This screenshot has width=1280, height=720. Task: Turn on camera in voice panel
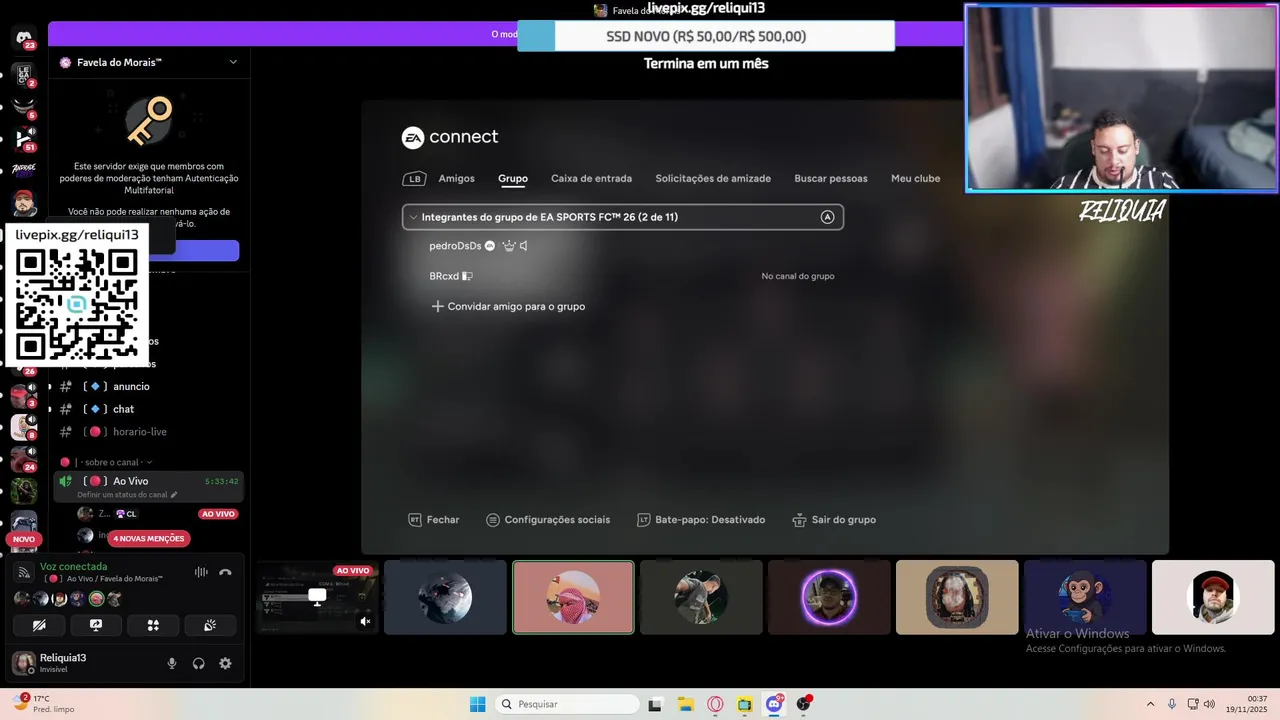[39, 625]
